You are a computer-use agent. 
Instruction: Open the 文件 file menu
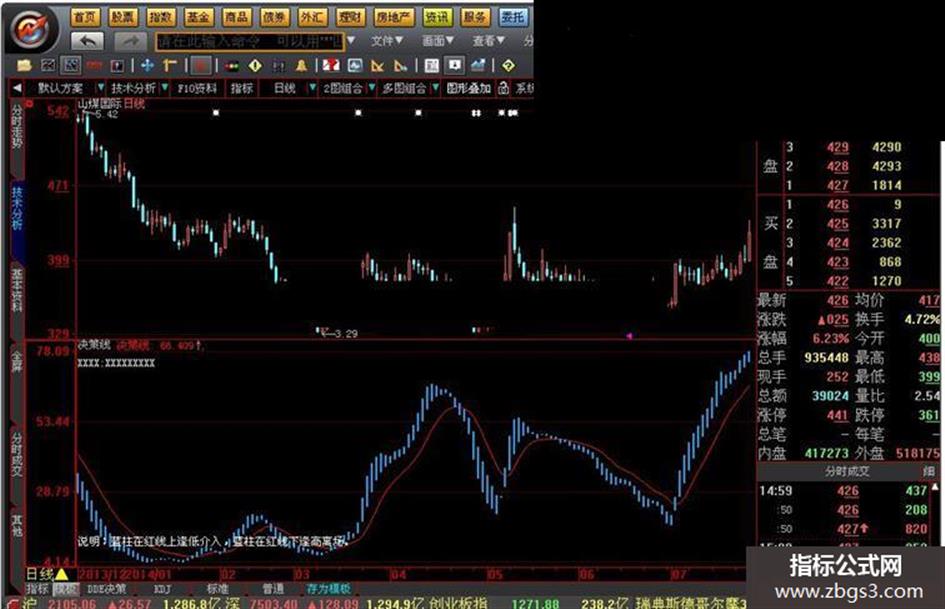[386, 41]
